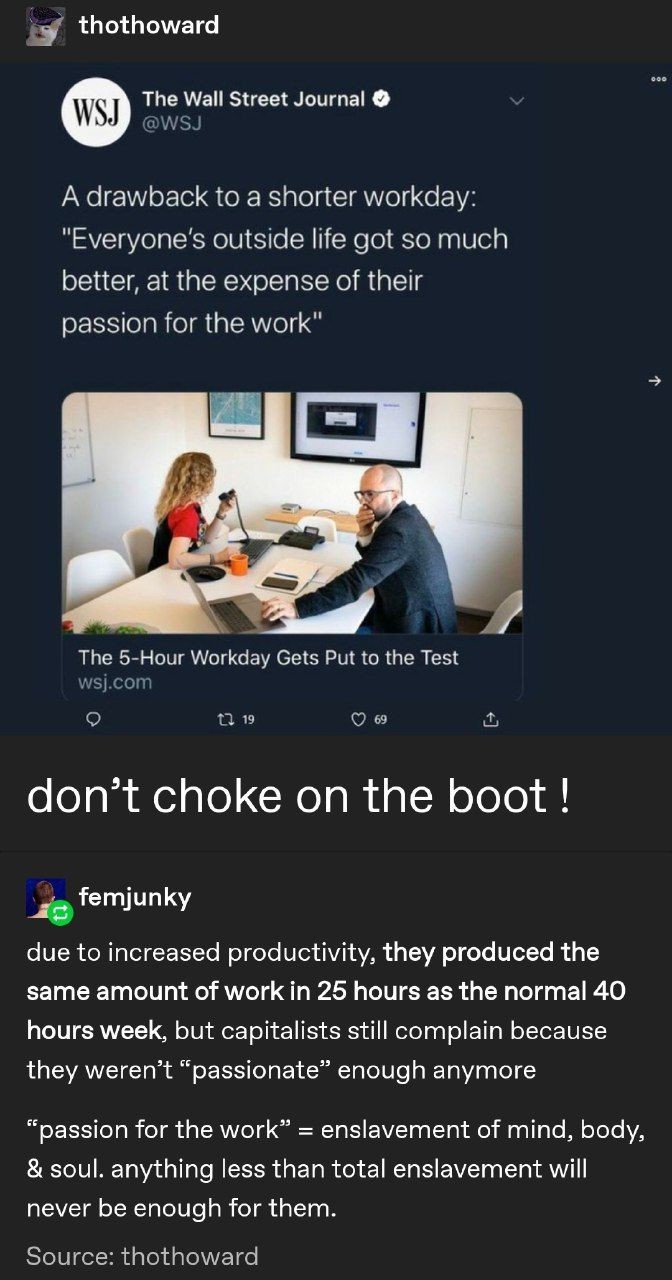The image size is (672, 1280).
Task: Click the tweet share icon
Action: click(x=490, y=718)
